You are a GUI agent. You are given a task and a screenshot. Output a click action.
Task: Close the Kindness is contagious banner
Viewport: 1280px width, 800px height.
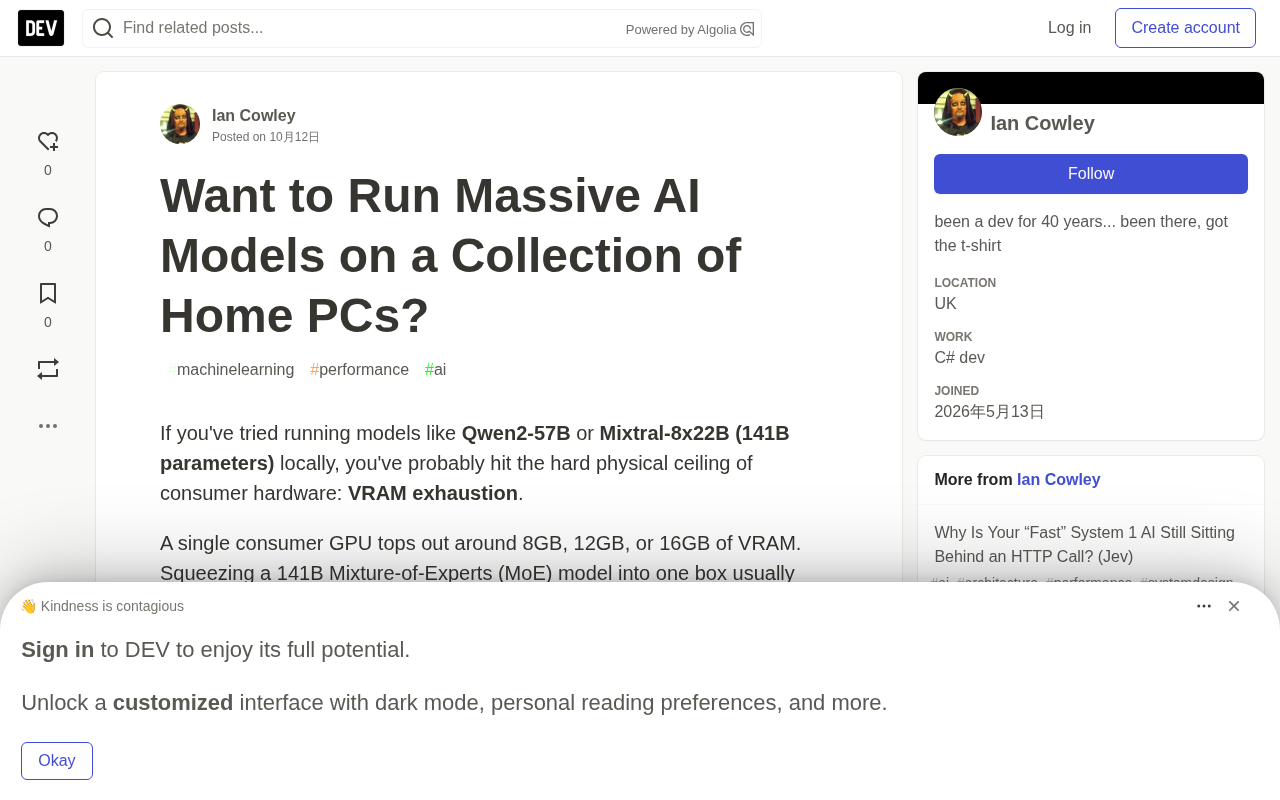(1234, 606)
